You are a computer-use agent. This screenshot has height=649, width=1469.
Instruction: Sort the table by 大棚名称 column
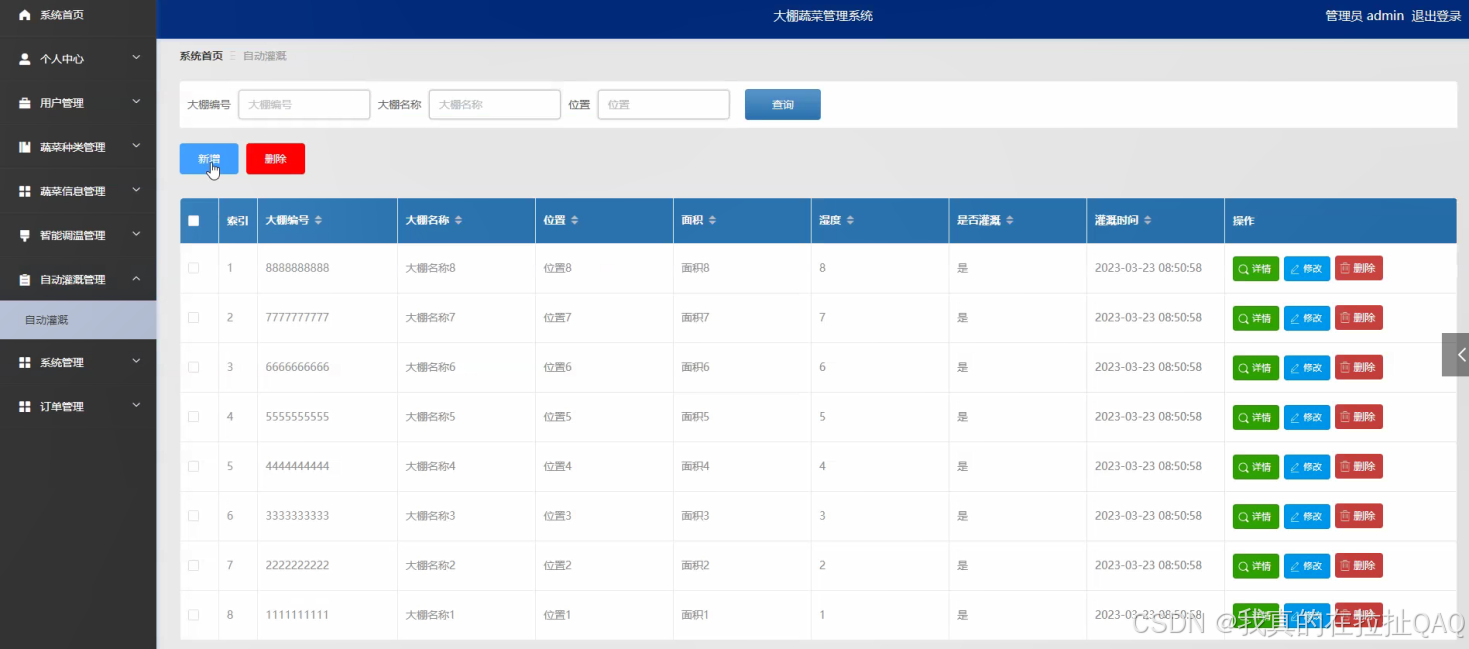tap(458, 220)
